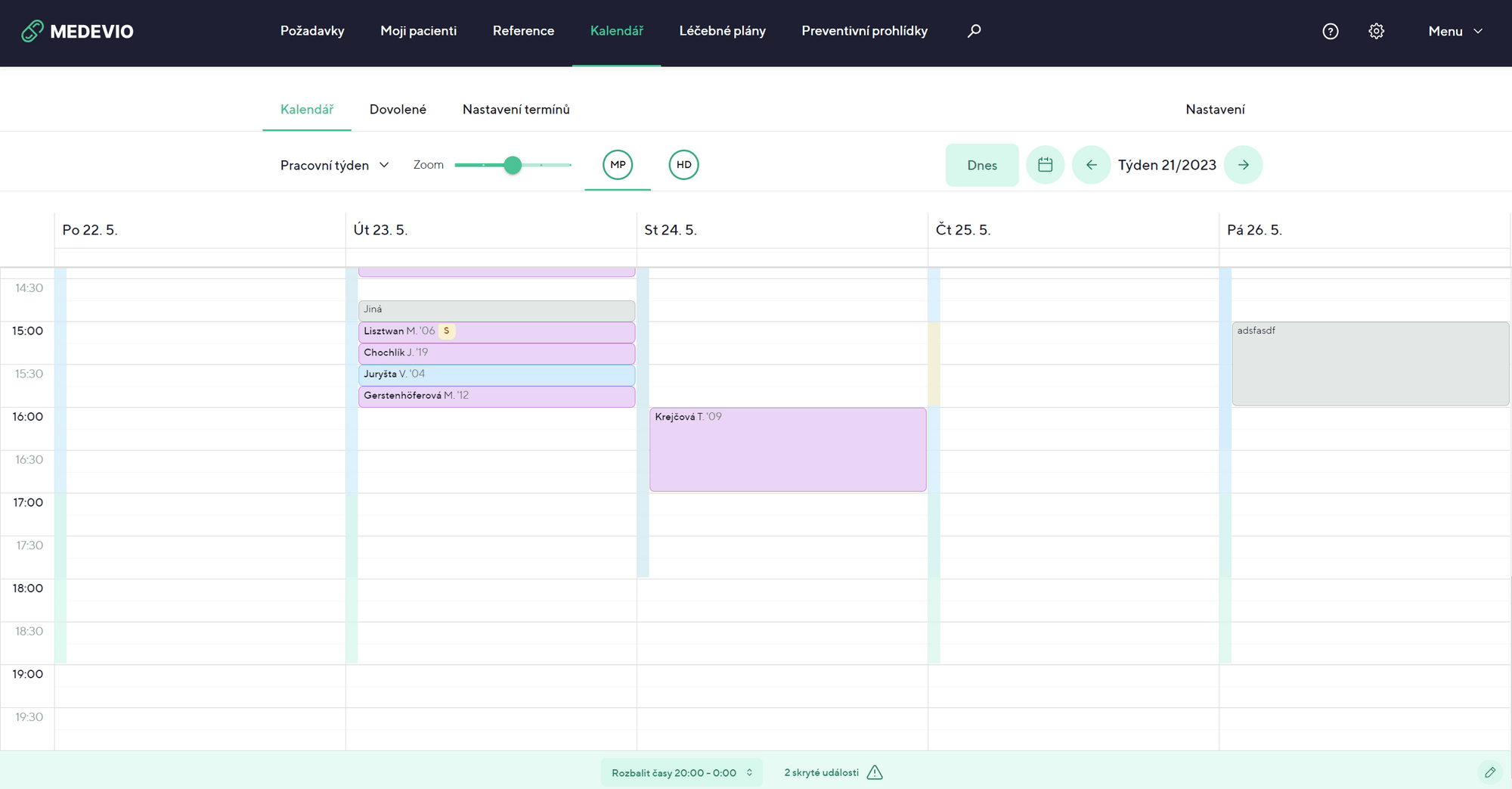The width and height of the screenshot is (1512, 789).
Task: Click the search magnifier icon
Action: click(x=974, y=31)
